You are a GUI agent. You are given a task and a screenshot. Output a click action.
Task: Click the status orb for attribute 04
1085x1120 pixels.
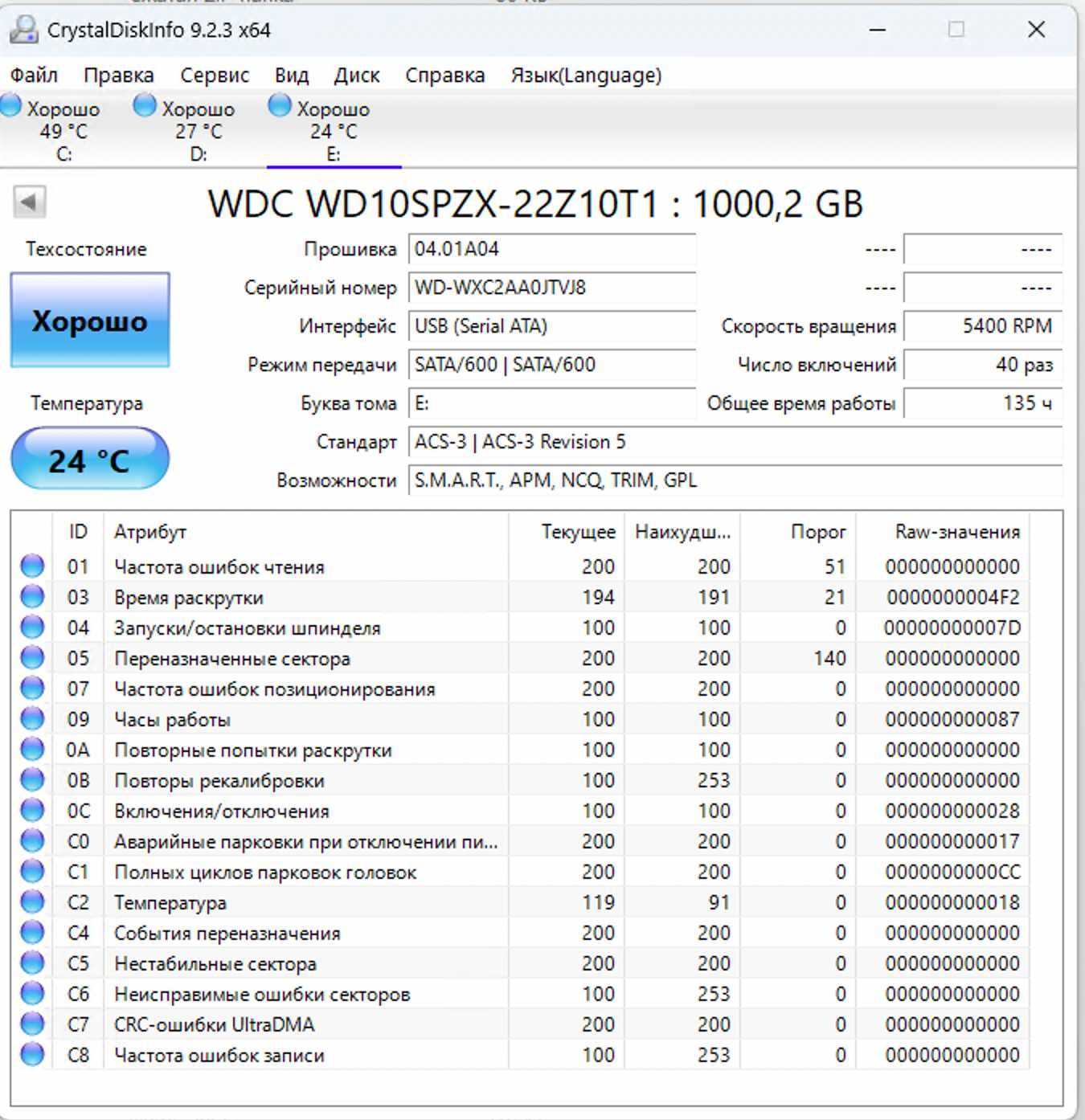(32, 627)
